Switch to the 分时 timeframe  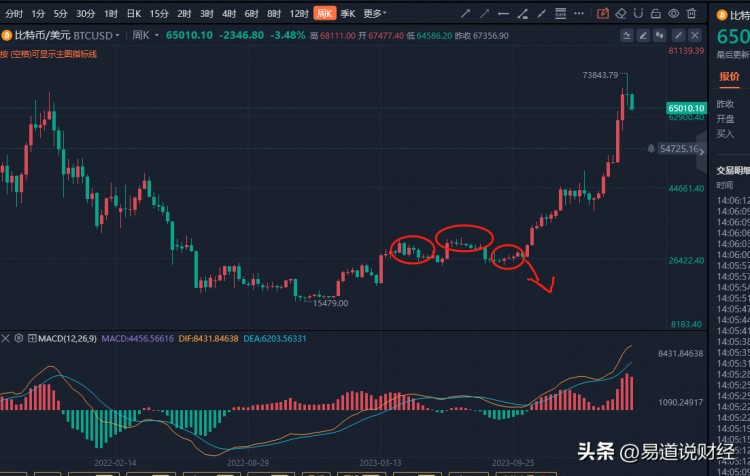click(14, 14)
